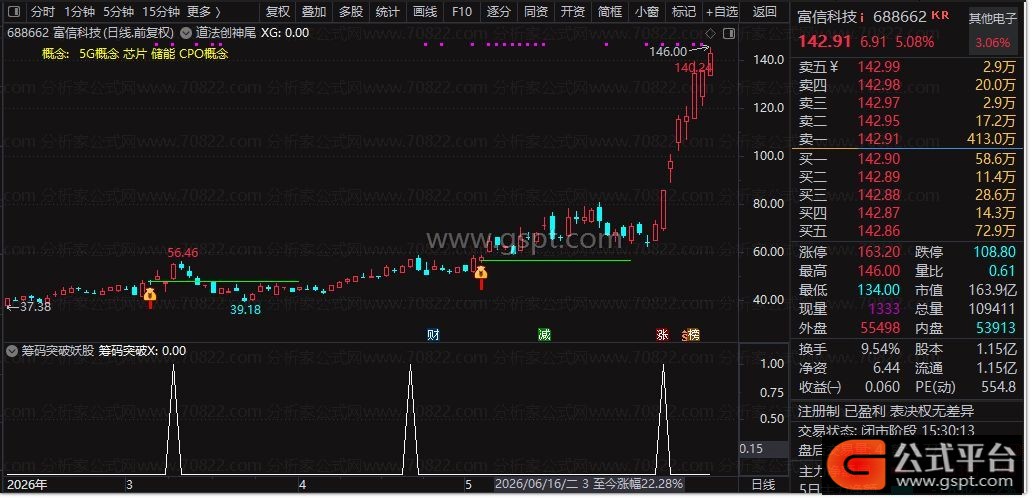Screen dimensions: 1032x498
Task: Click the KR badge next to 688662
Action: click(941, 15)
